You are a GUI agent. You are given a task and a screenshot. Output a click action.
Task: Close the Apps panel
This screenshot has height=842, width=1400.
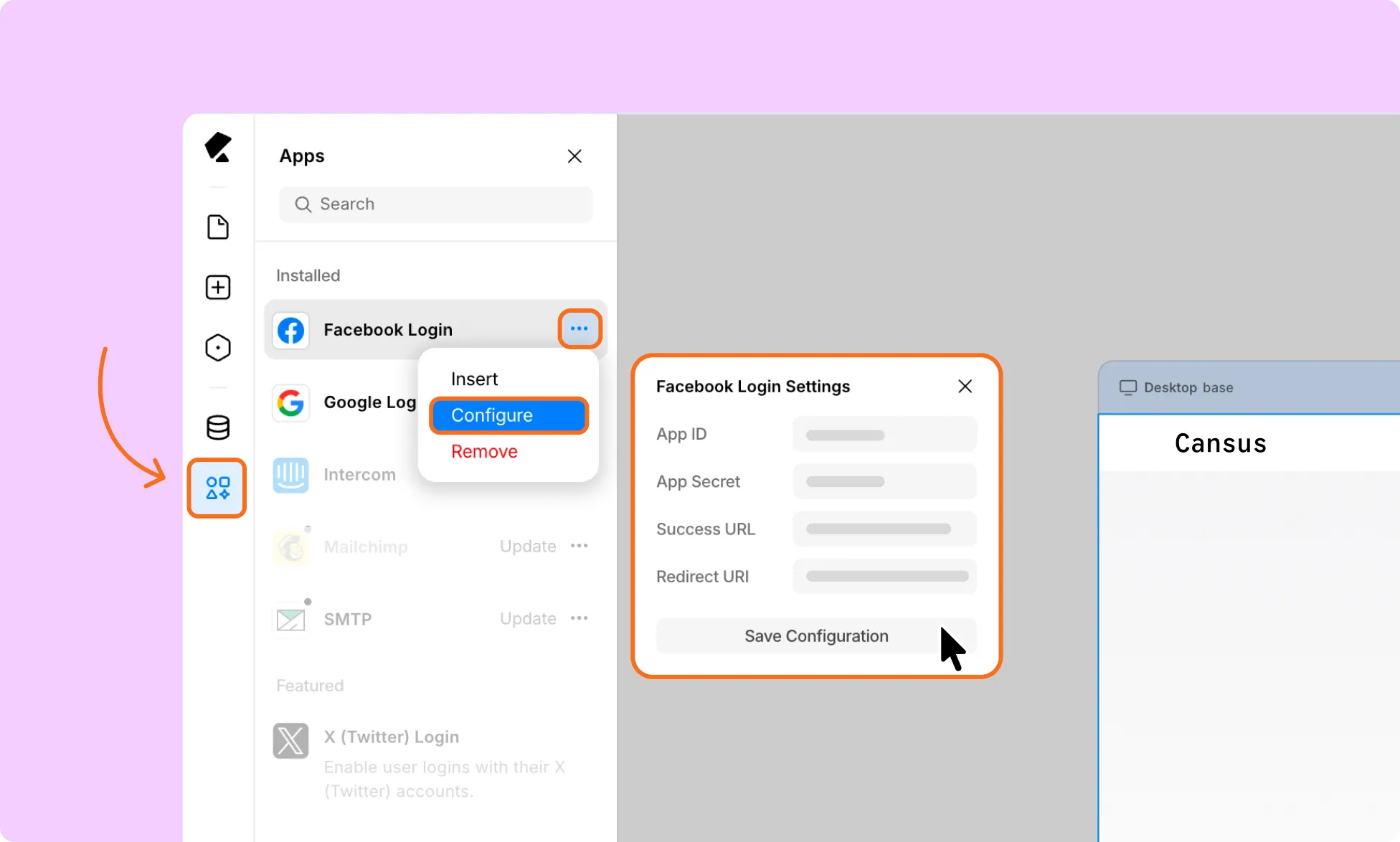click(574, 156)
